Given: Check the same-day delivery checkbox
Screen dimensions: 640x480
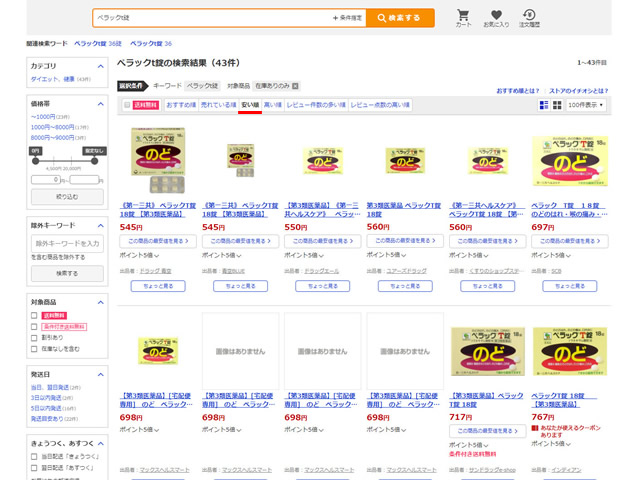Looking at the screenshot, I should pos(34,457).
